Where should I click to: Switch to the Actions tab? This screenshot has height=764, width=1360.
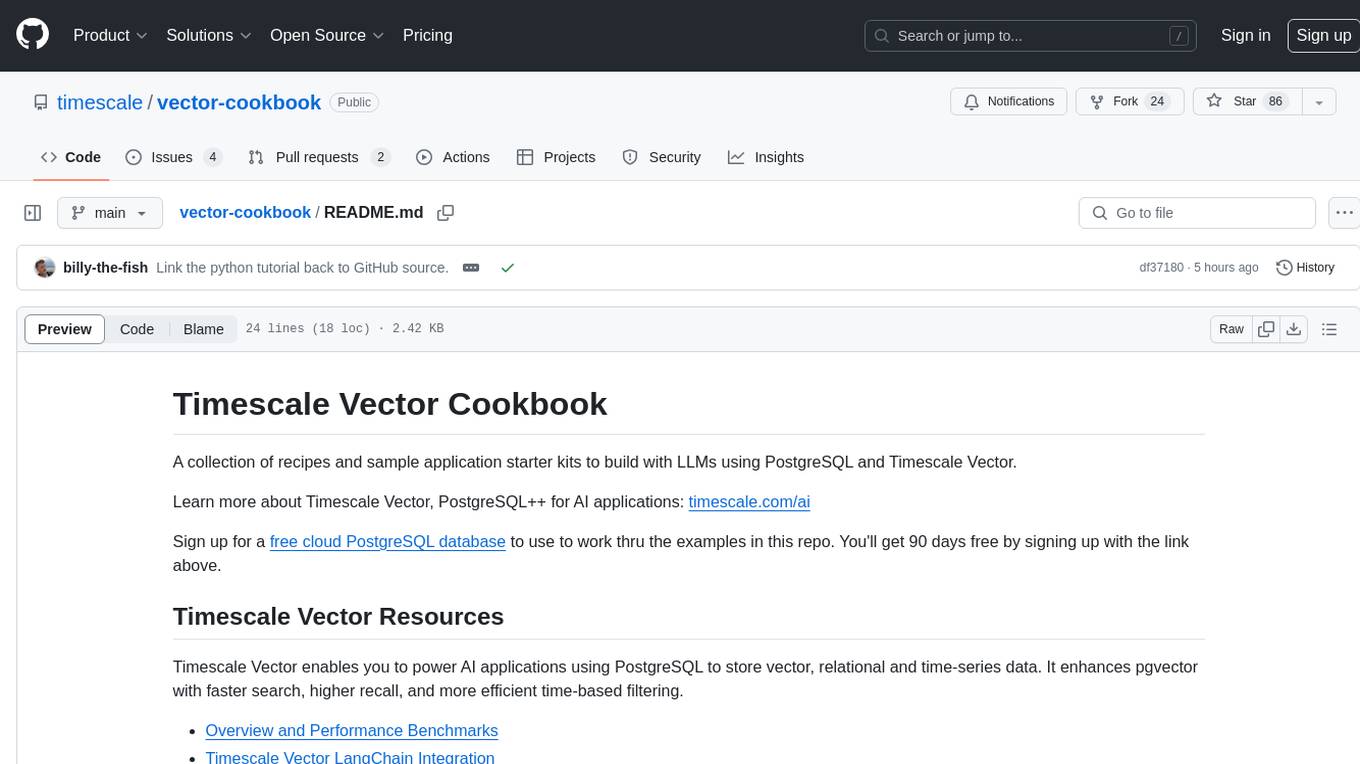coord(452,157)
